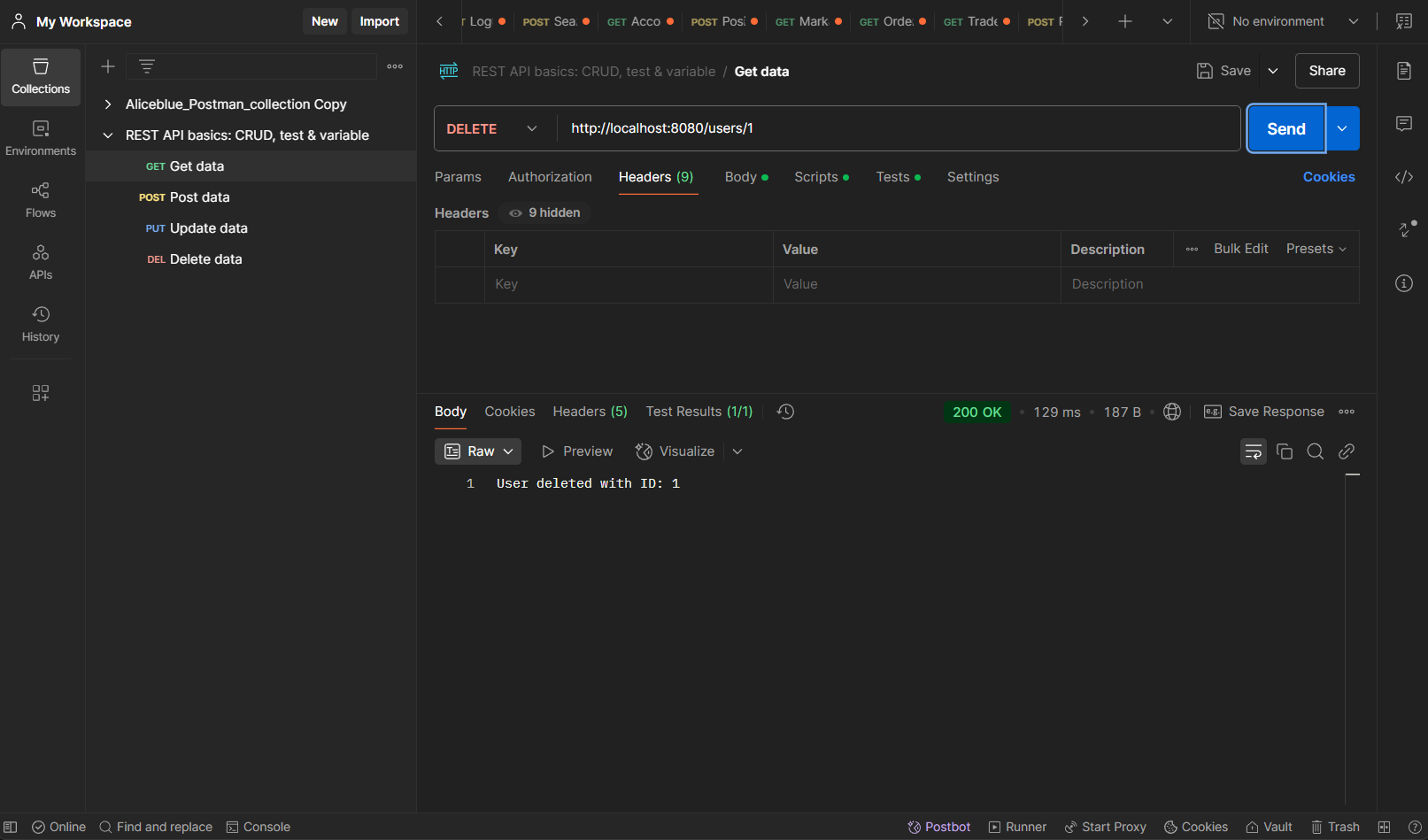Open the configure workspace sidebar grid icon
Image resolution: width=1428 pixels, height=840 pixels.
pos(41,393)
